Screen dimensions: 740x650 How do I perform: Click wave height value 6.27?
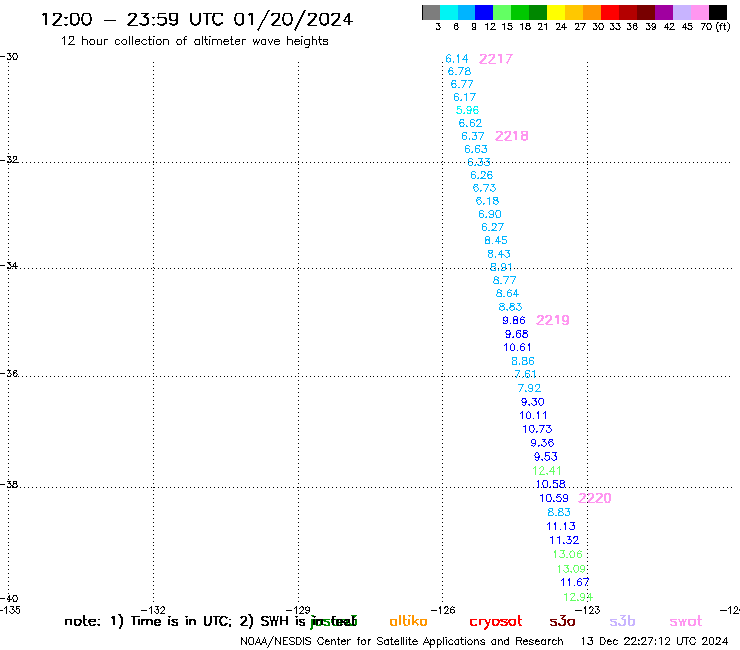pyautogui.click(x=493, y=227)
